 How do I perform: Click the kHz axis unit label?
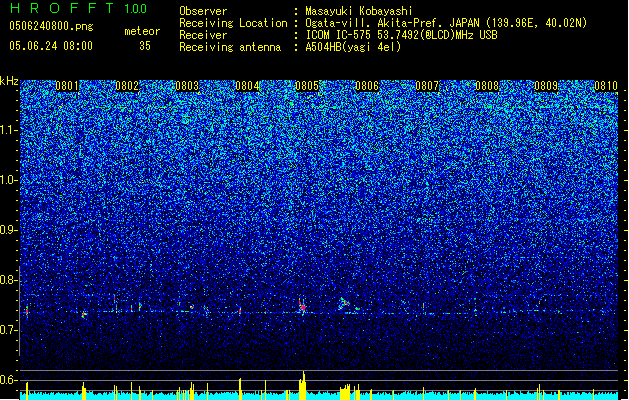point(9,81)
